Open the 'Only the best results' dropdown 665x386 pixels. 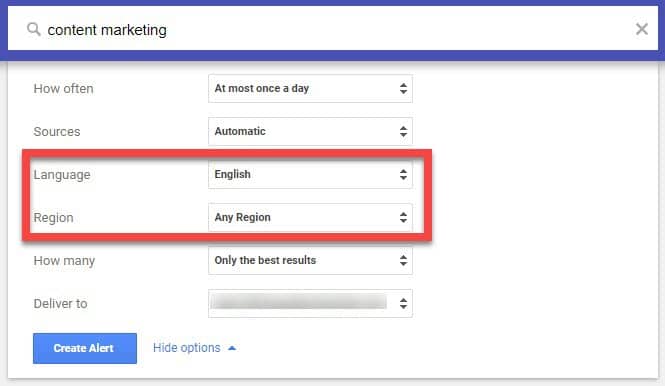coord(310,260)
